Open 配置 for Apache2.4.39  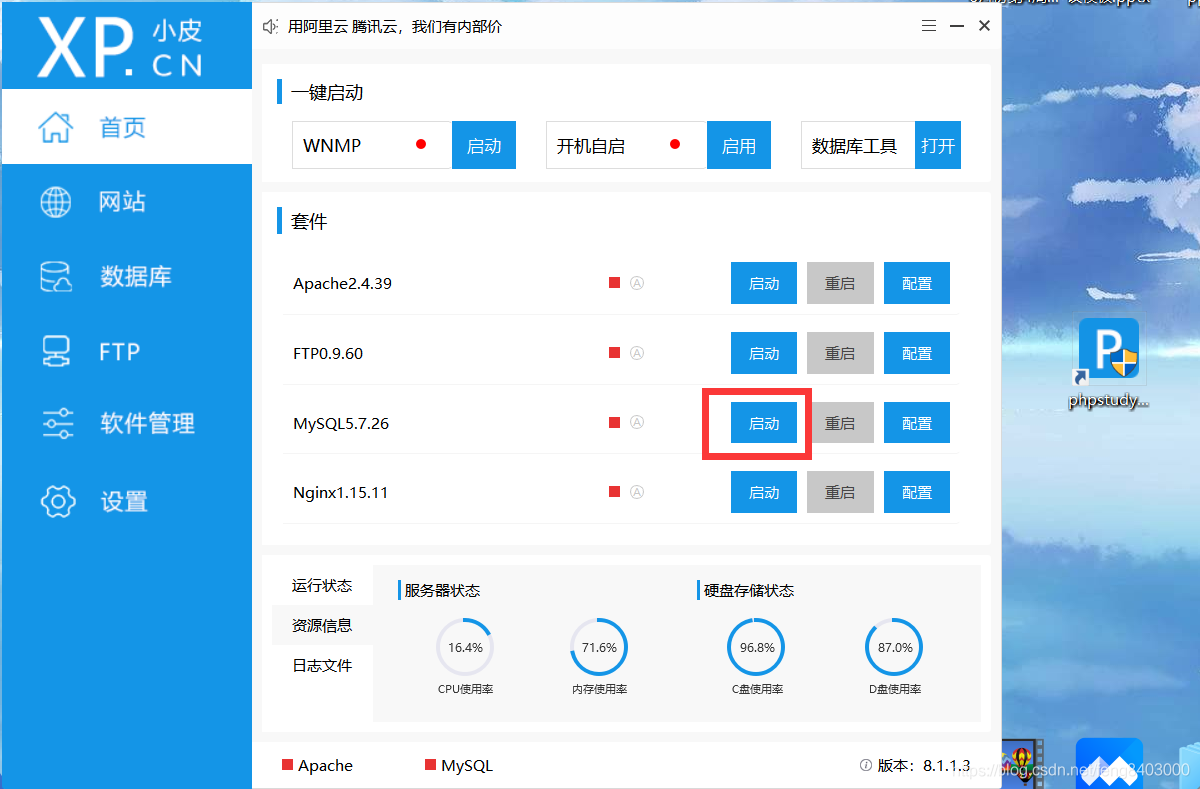click(917, 284)
